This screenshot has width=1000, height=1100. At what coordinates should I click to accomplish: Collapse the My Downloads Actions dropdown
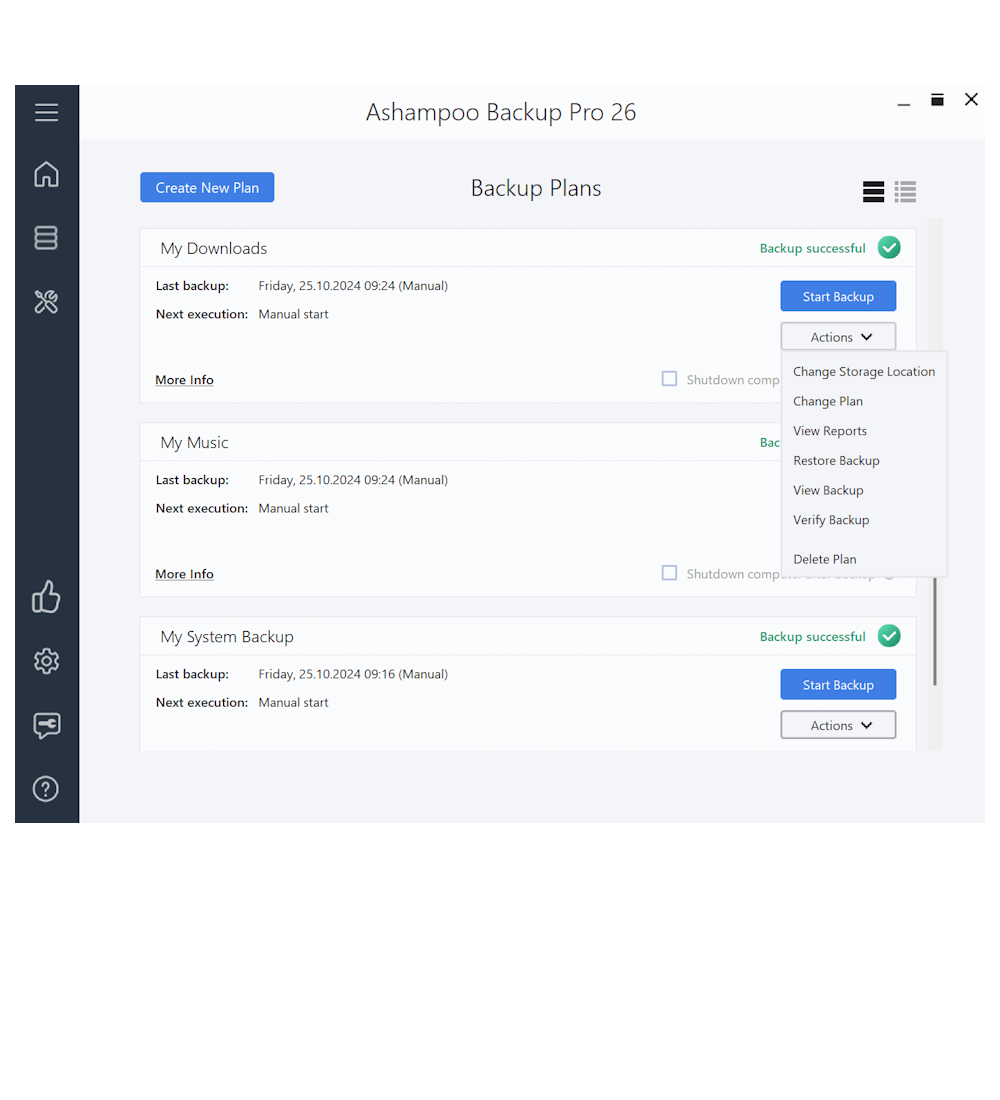[x=838, y=337]
